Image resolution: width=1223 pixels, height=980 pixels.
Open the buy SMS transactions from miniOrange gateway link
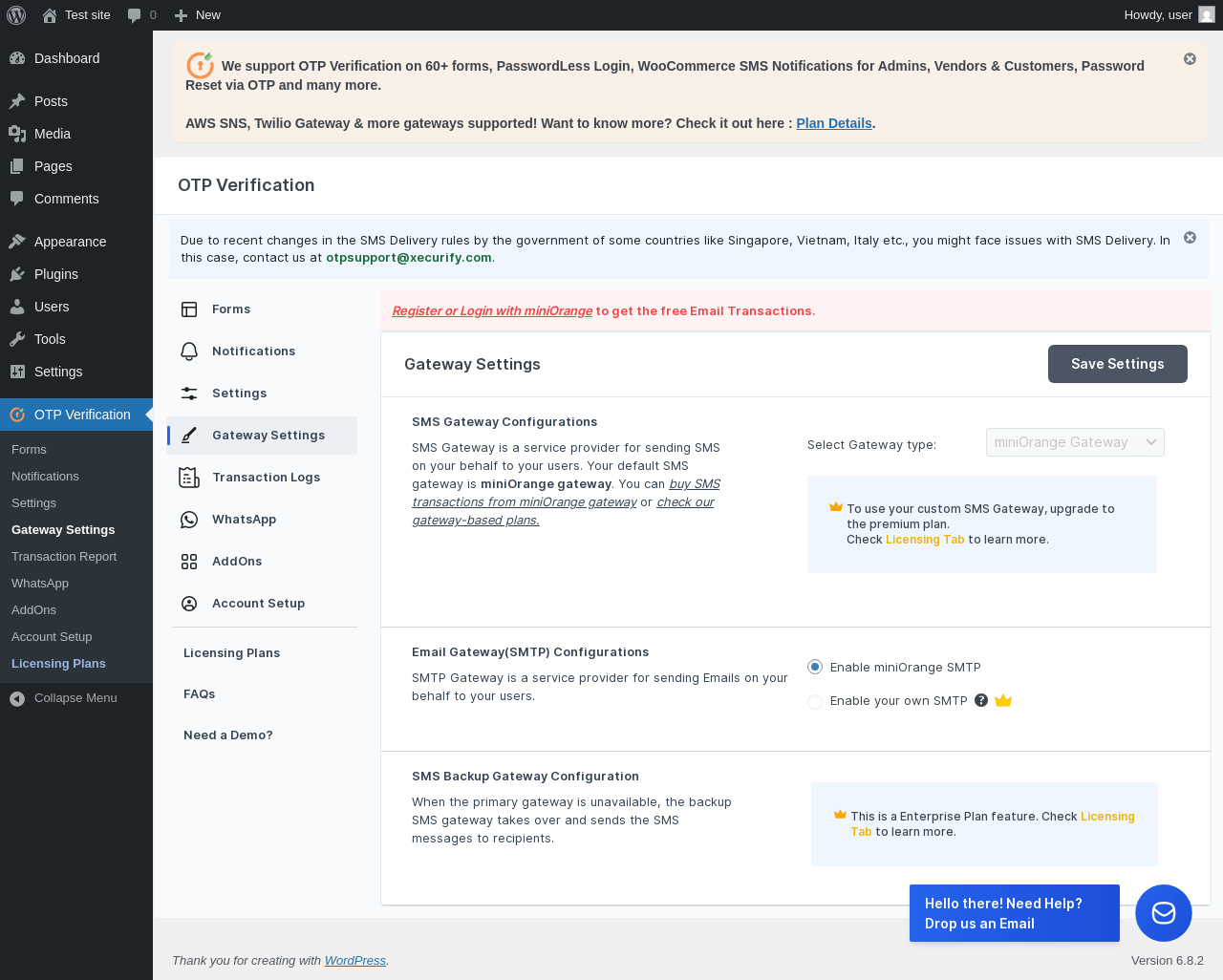(x=566, y=493)
